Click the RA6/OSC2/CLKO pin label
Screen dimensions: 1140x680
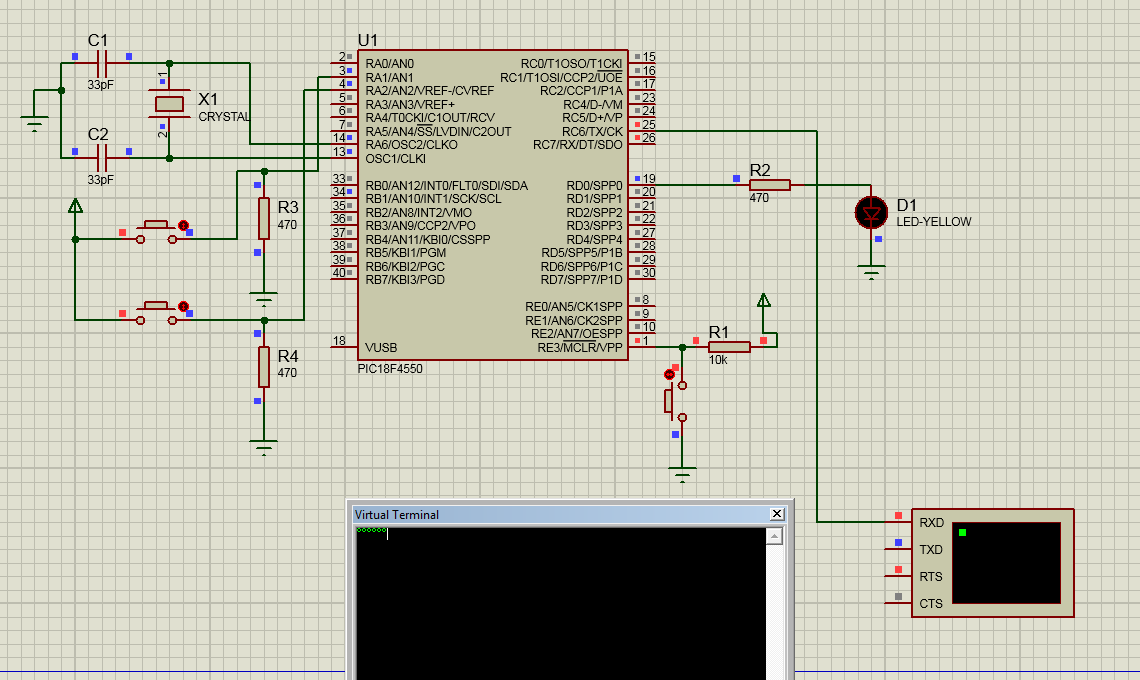pos(412,145)
